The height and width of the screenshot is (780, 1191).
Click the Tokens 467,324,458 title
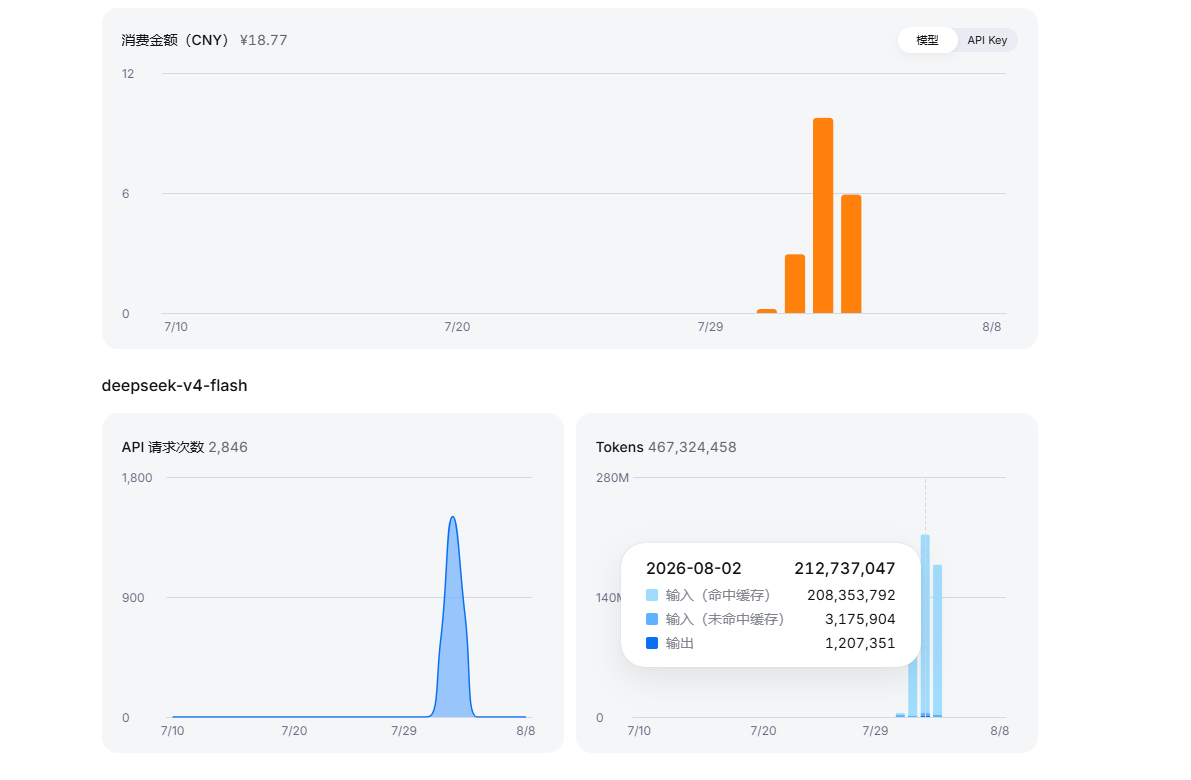(665, 447)
